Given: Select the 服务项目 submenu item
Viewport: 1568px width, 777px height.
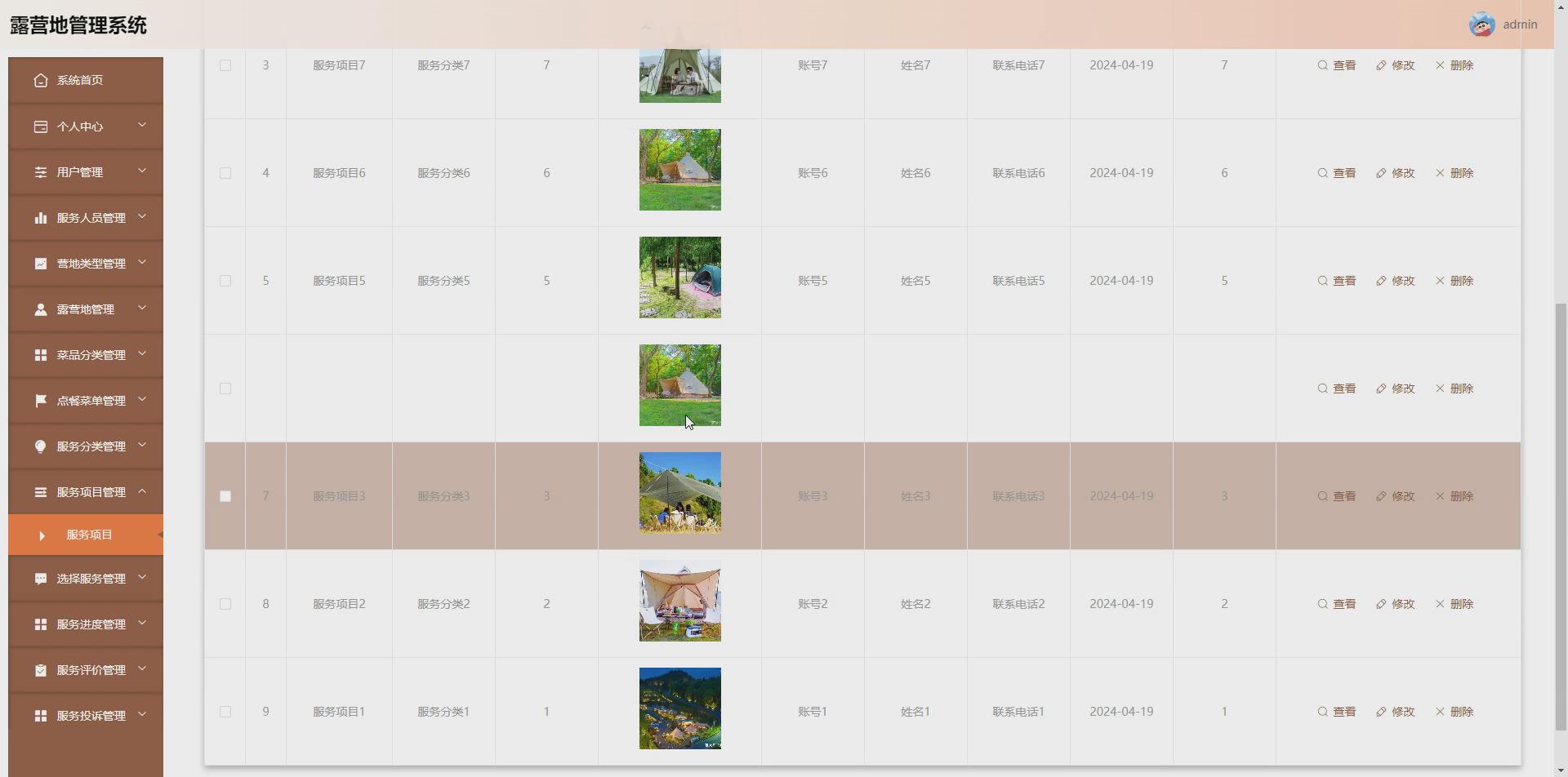Looking at the screenshot, I should tap(90, 534).
